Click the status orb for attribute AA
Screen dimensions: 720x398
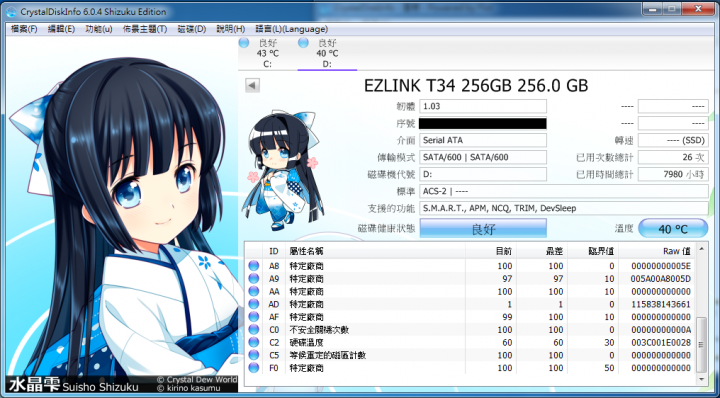pos(253,291)
